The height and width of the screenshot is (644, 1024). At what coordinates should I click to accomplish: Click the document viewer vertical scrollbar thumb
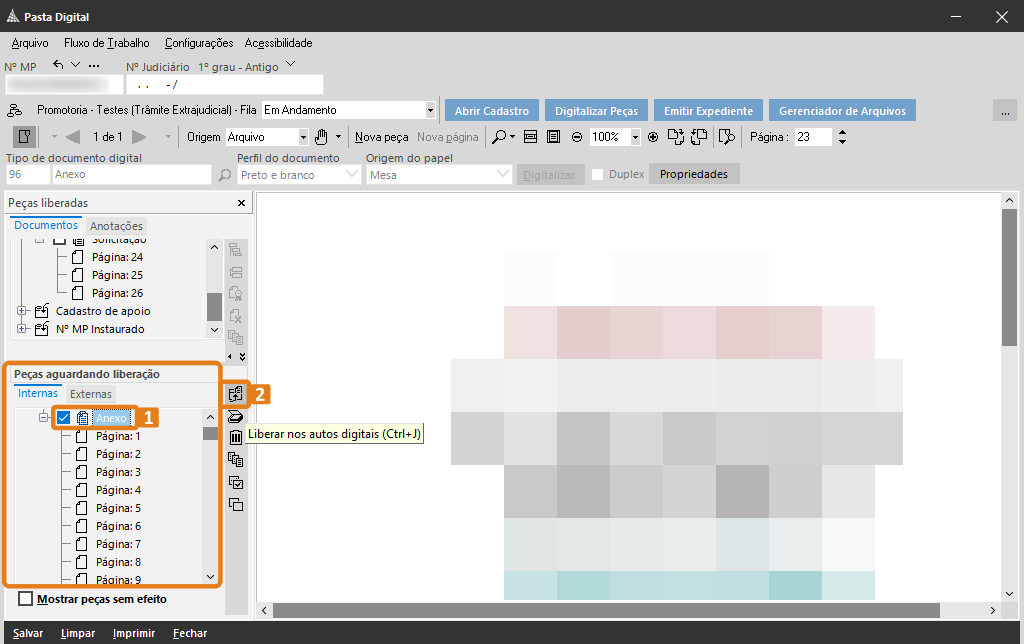[1009, 277]
